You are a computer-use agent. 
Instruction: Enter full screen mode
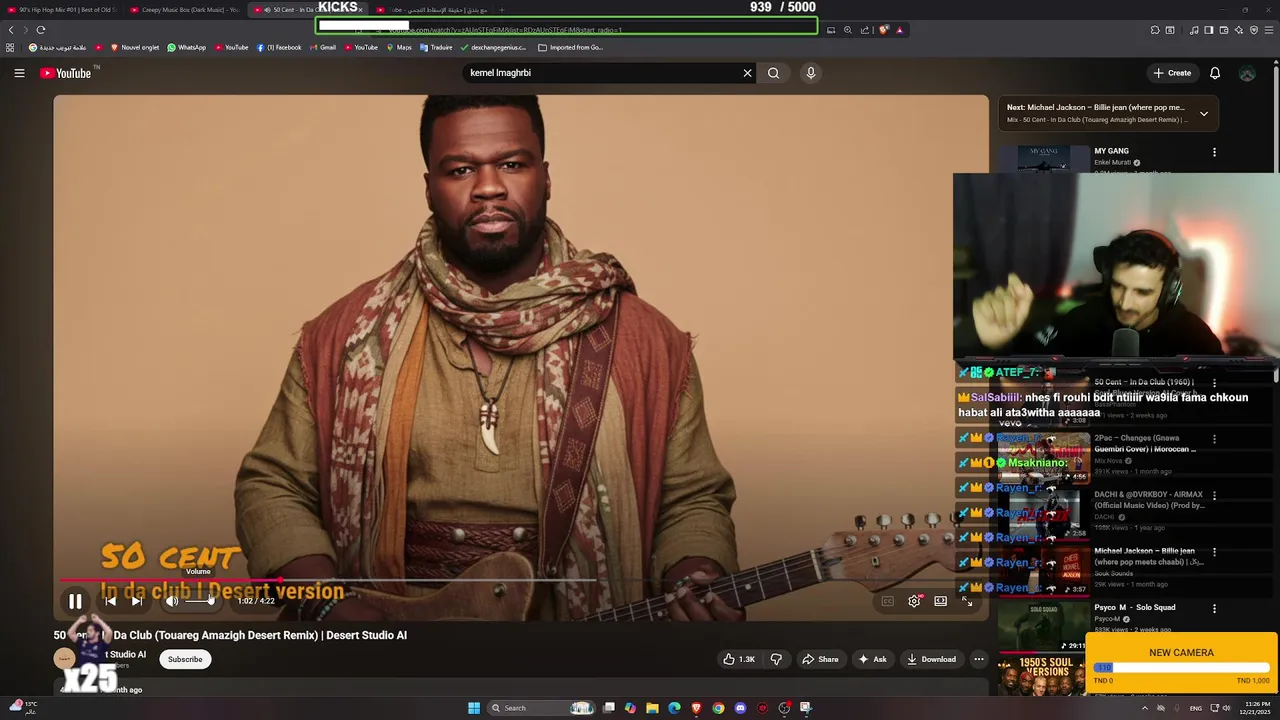point(967,601)
